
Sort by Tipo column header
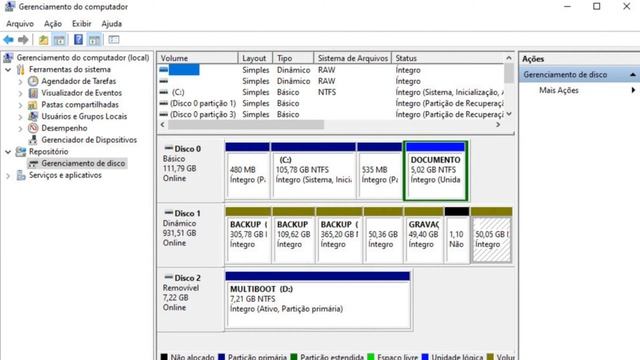click(293, 58)
